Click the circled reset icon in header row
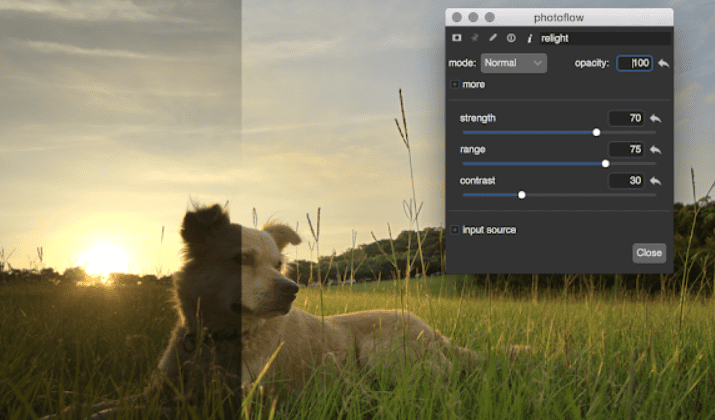 point(511,38)
